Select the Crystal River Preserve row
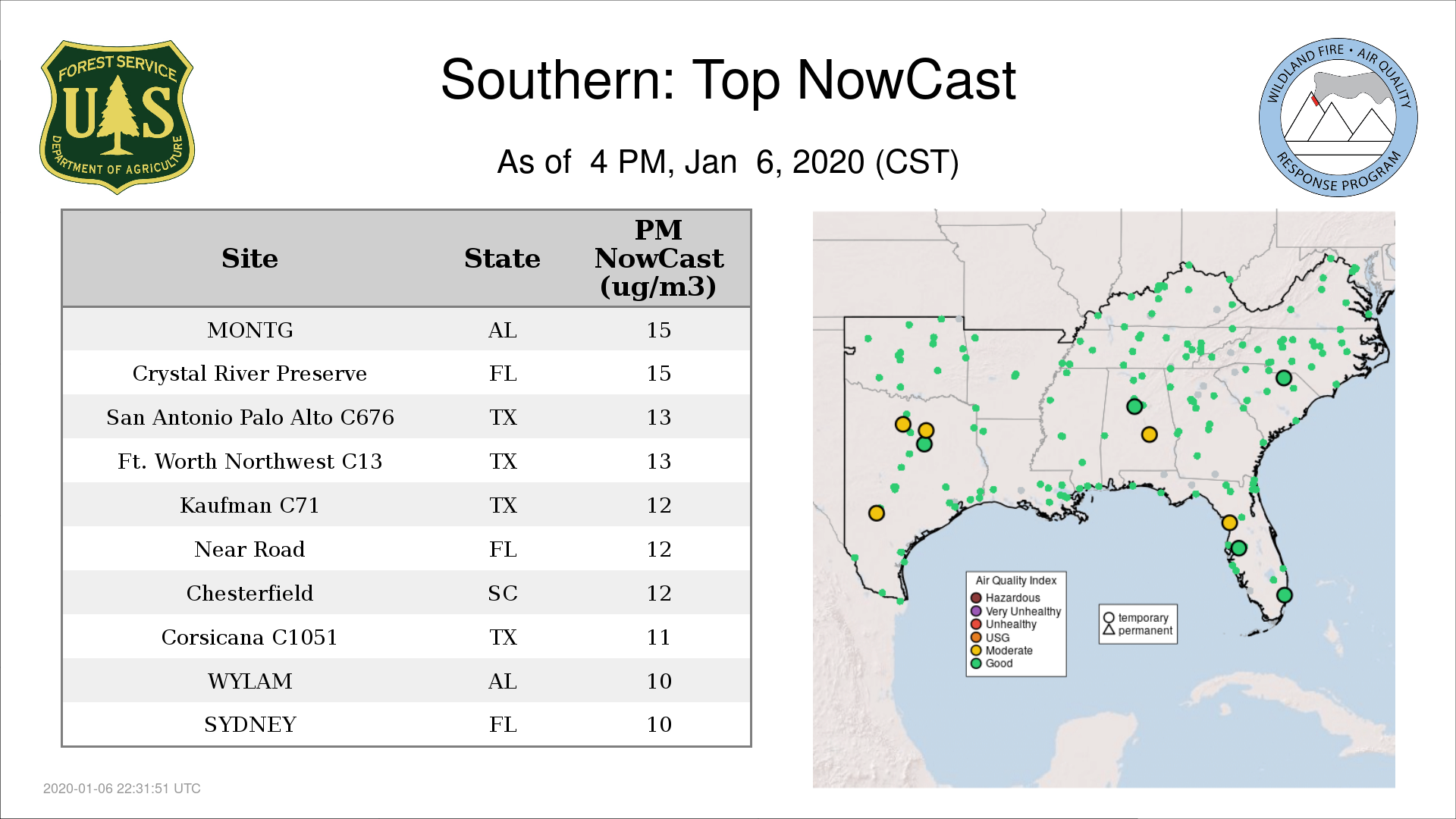Viewport: 1456px width, 819px height. pos(406,373)
